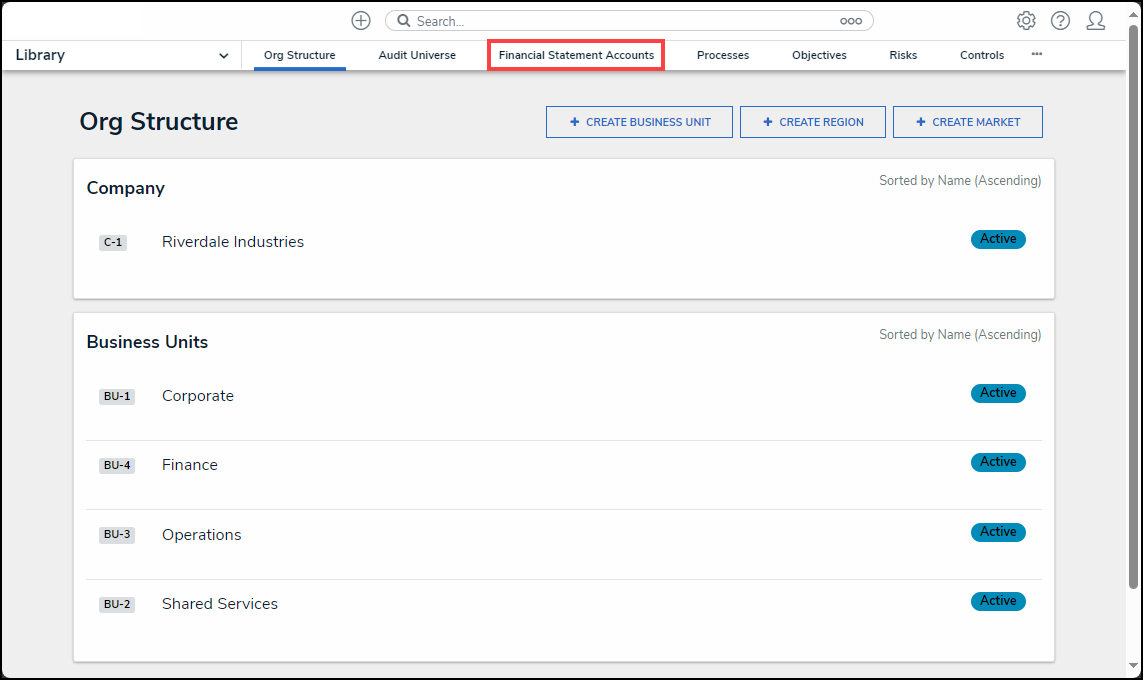Open the help question mark icon
The width and height of the screenshot is (1143, 680).
point(1060,21)
